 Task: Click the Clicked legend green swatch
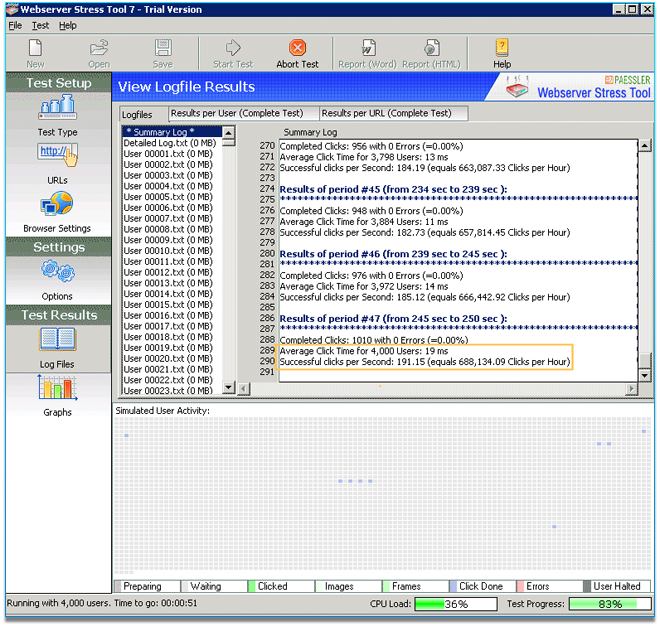pos(252,586)
